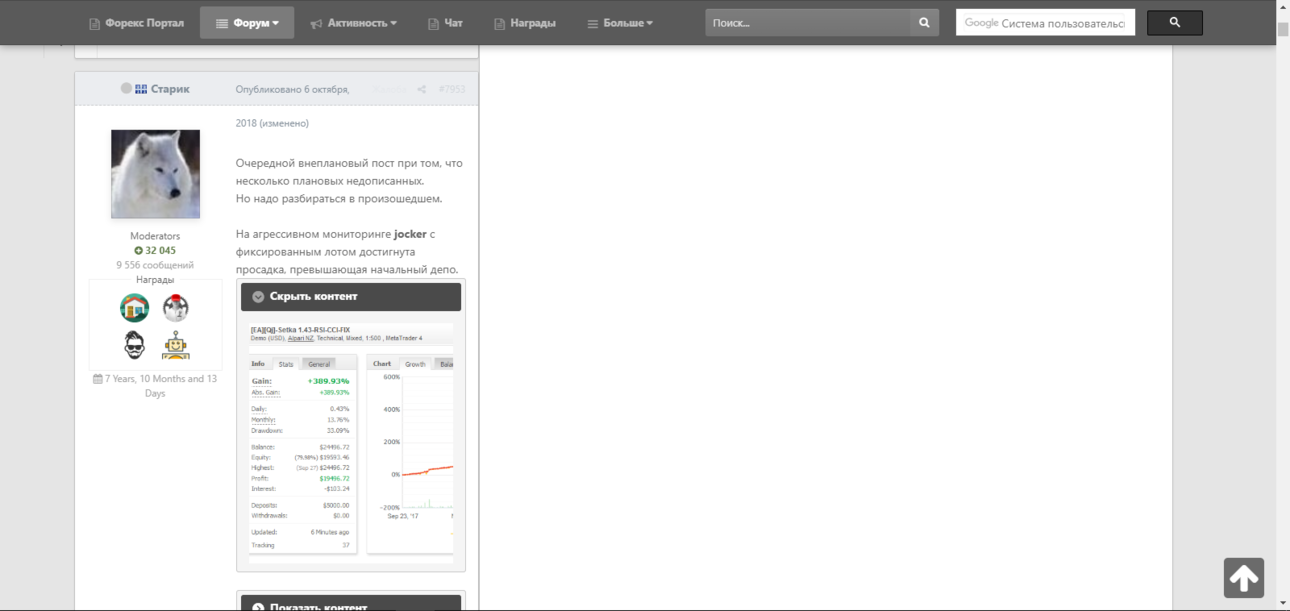Click the Moderators group label
Image resolution: width=1290 pixels, height=611 pixels.
(x=155, y=236)
